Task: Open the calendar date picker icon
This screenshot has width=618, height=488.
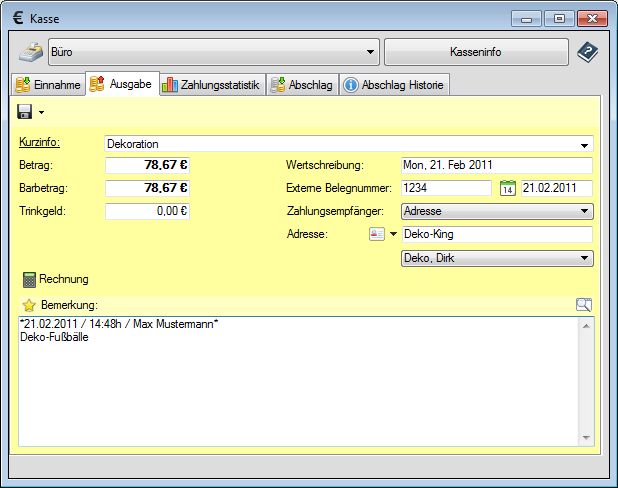Action: pyautogui.click(x=507, y=188)
